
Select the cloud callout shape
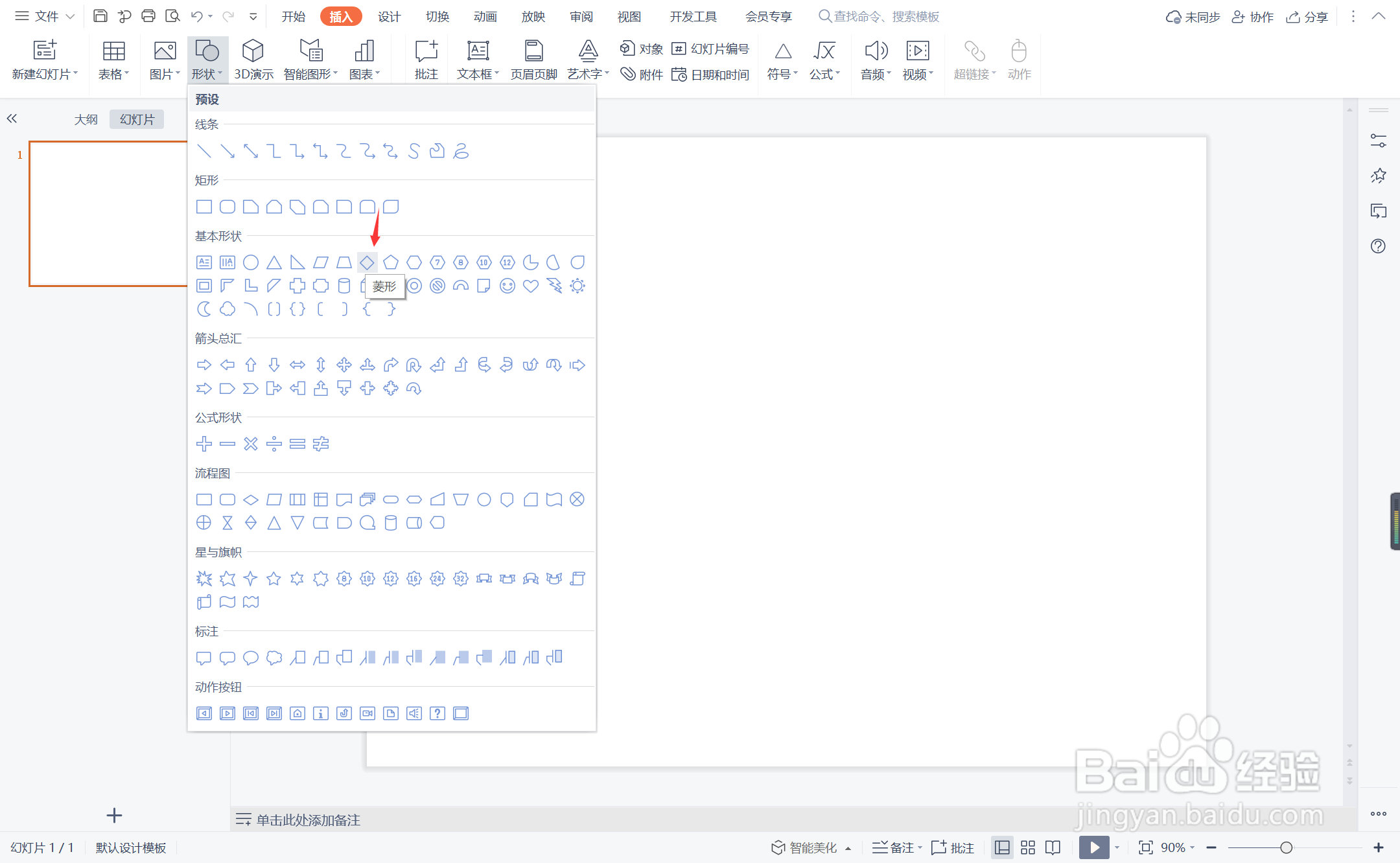pyautogui.click(x=274, y=658)
